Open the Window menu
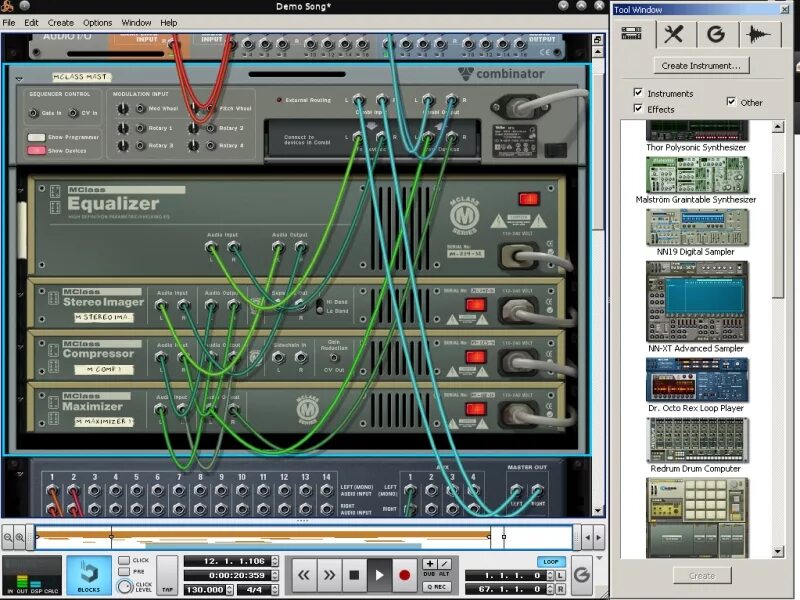800x600 pixels. [136, 22]
